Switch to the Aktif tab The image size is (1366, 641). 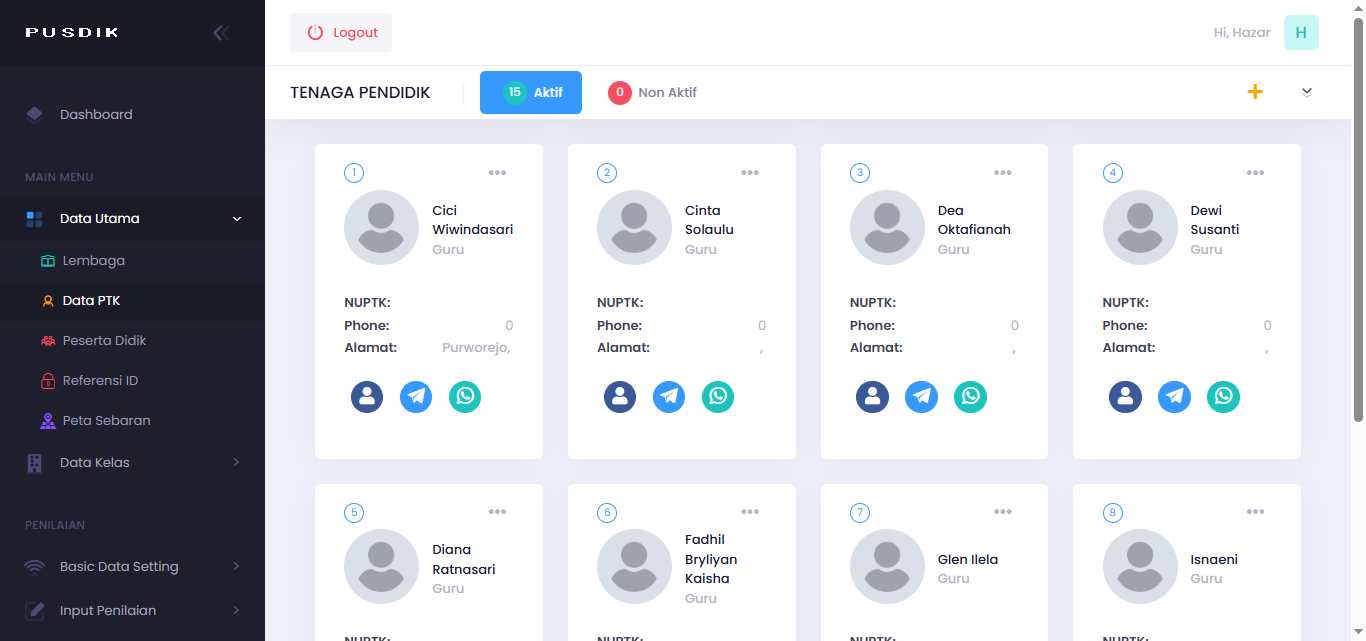[531, 92]
